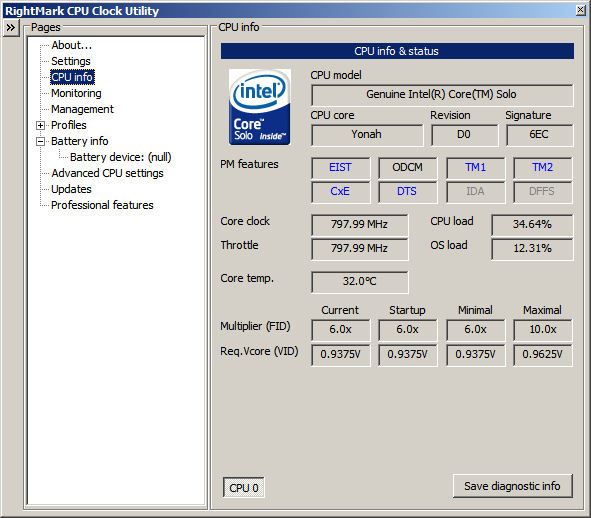
Task: Click the CPU info & status header bar
Action: 397,51
